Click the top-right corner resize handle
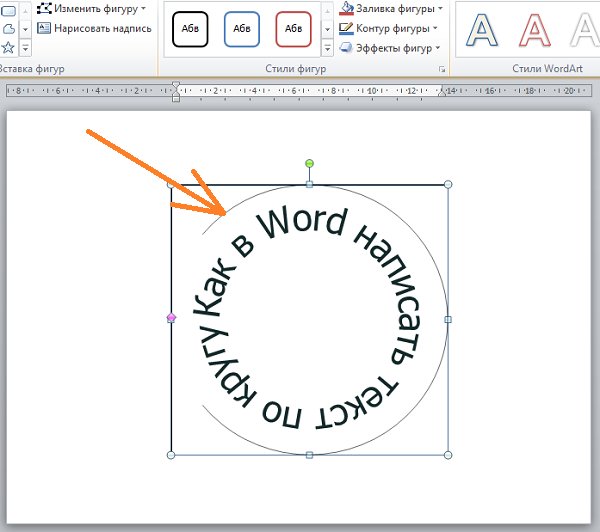This screenshot has width=600, height=532. click(448, 185)
